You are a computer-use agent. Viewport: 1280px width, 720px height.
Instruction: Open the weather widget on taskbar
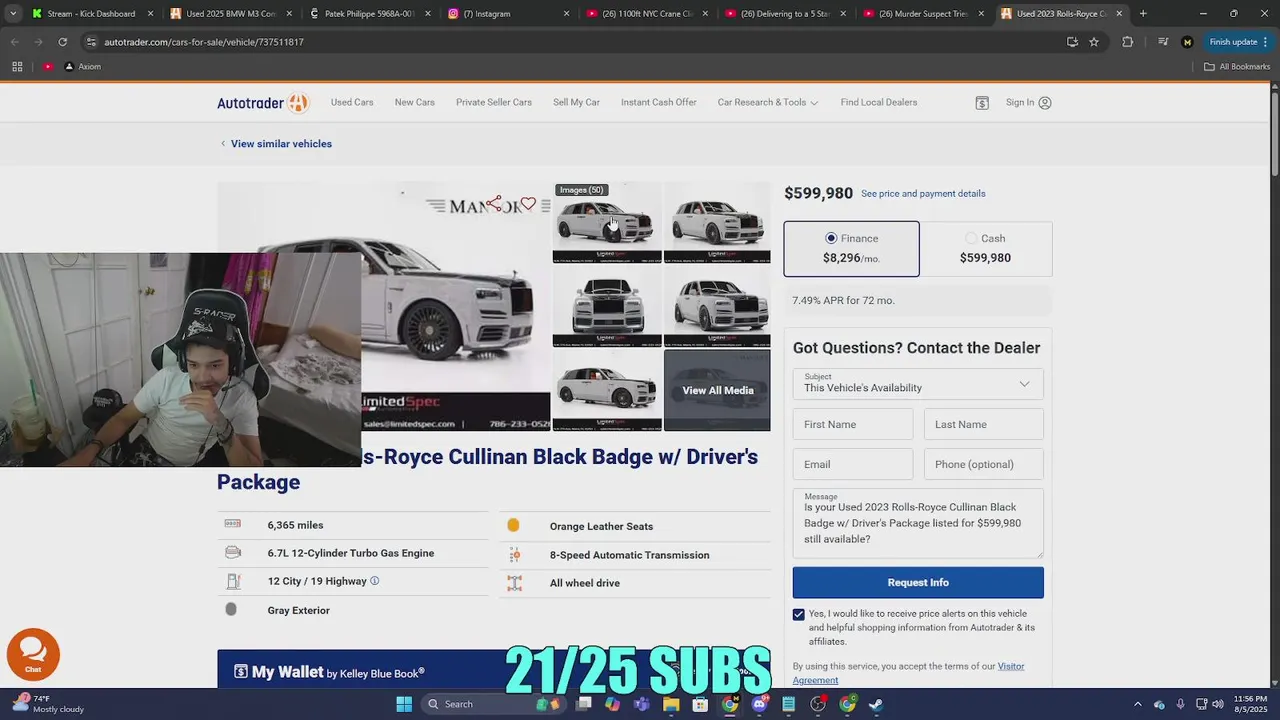(x=48, y=704)
